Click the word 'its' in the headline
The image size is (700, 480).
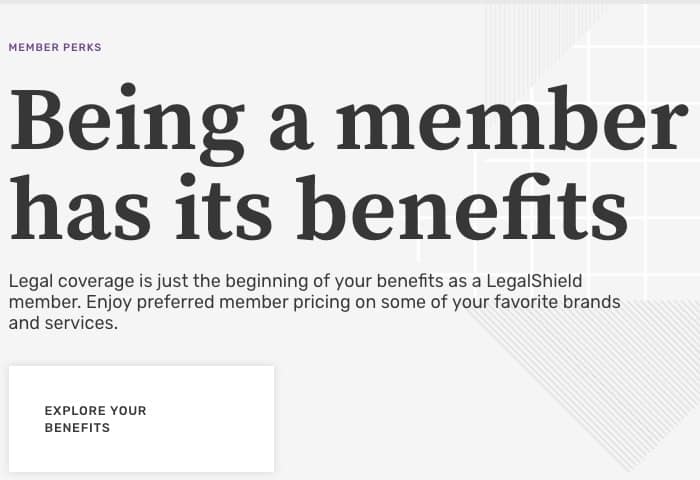pyautogui.click(x=224, y=208)
